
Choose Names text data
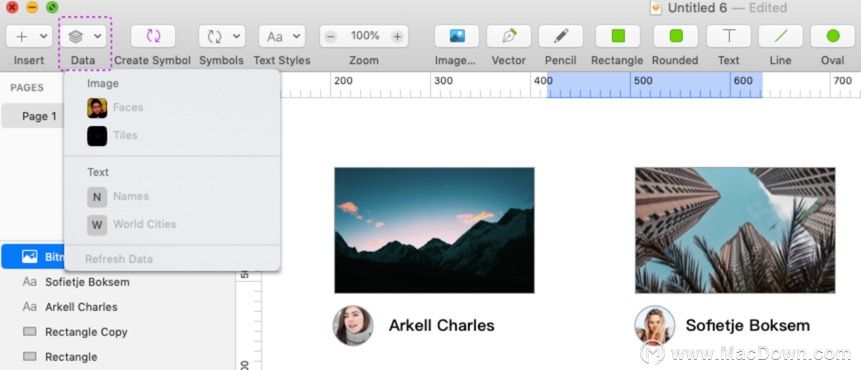[x=172, y=197]
